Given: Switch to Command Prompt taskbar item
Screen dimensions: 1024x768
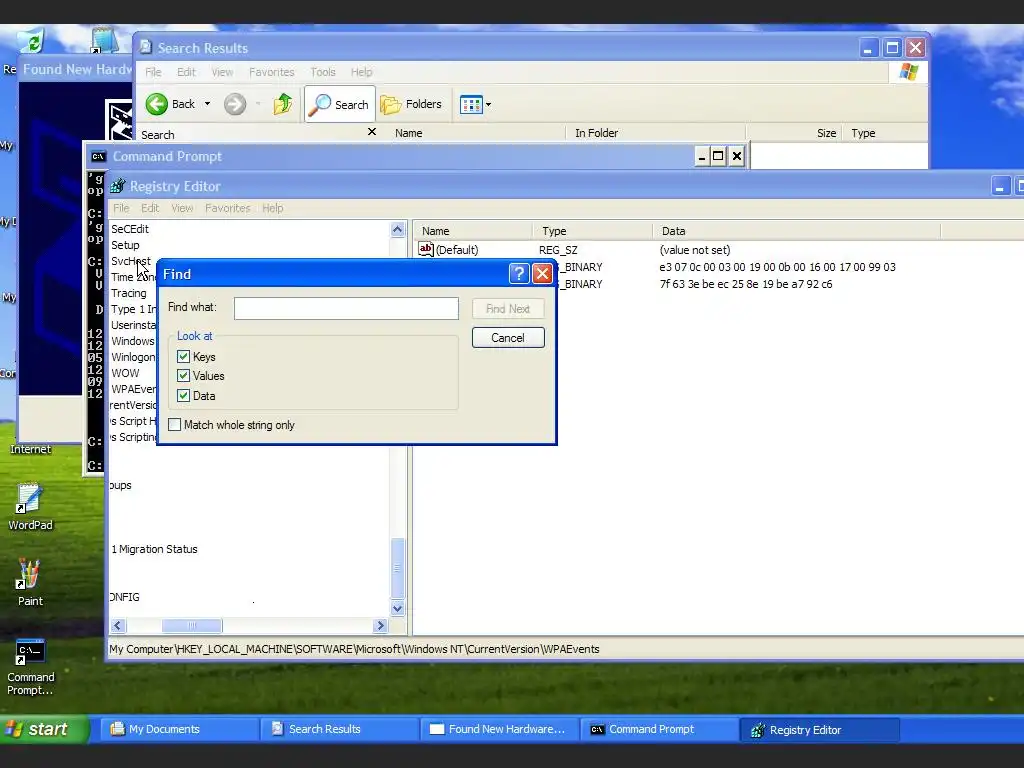Looking at the screenshot, I should [x=660, y=729].
